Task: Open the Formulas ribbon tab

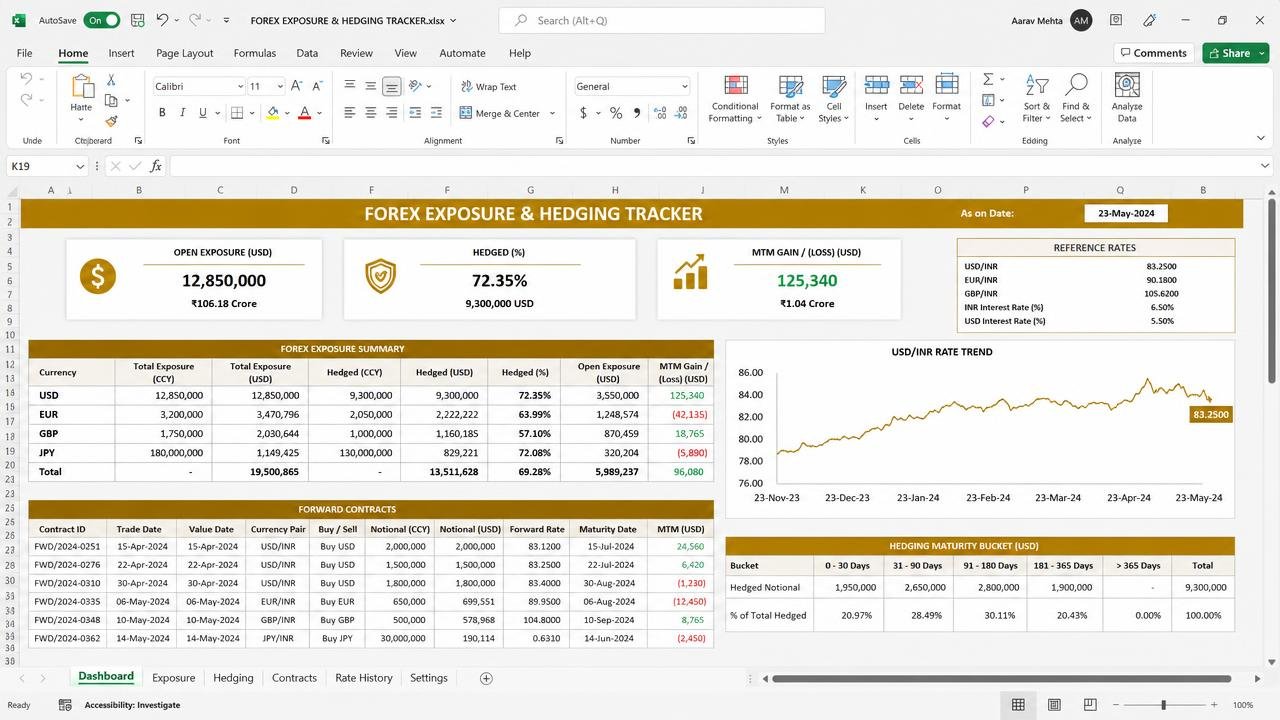Action: pos(255,53)
